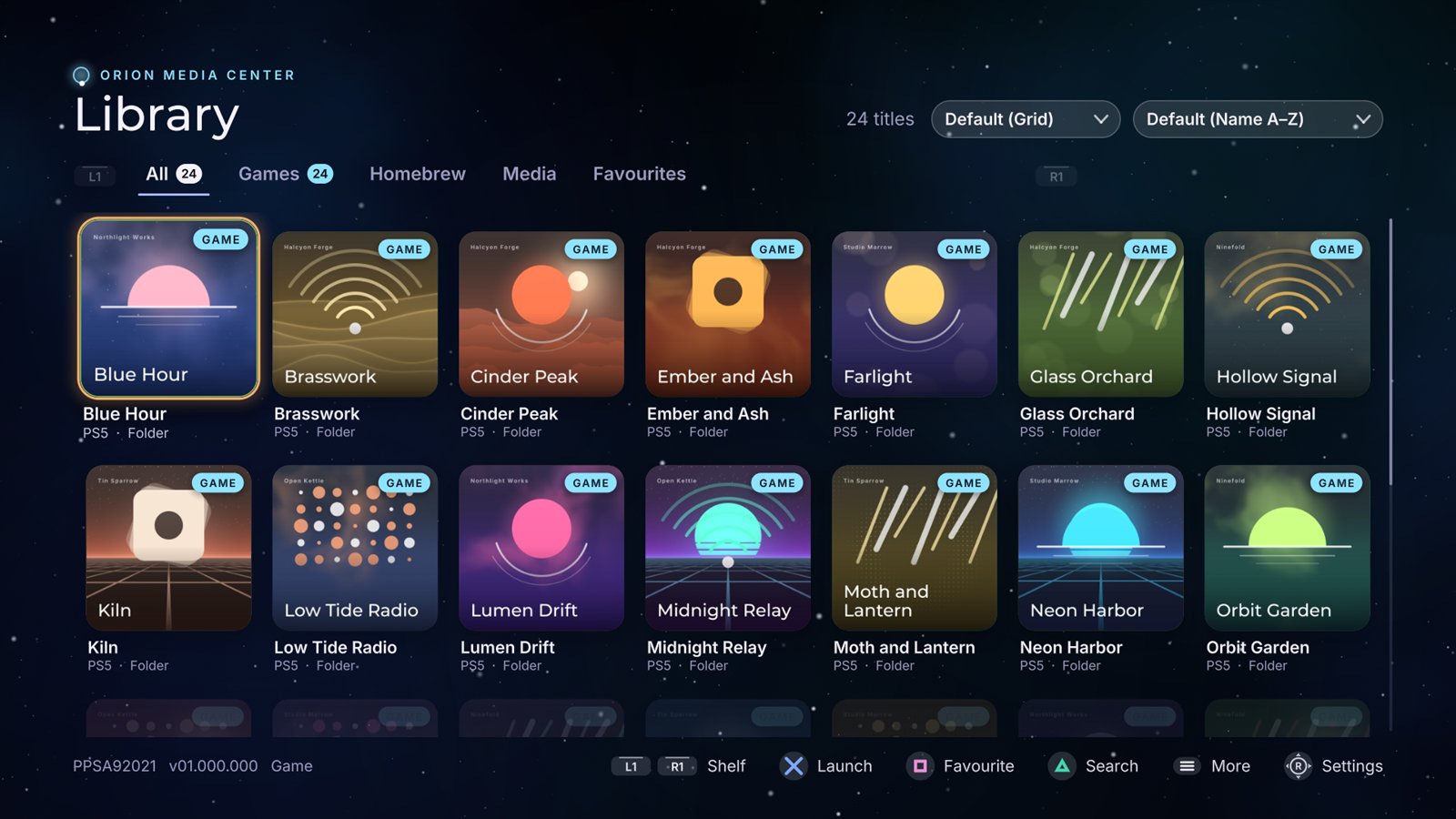This screenshot has height=819, width=1456.
Task: Open the Favourites tab
Action: coord(640,174)
